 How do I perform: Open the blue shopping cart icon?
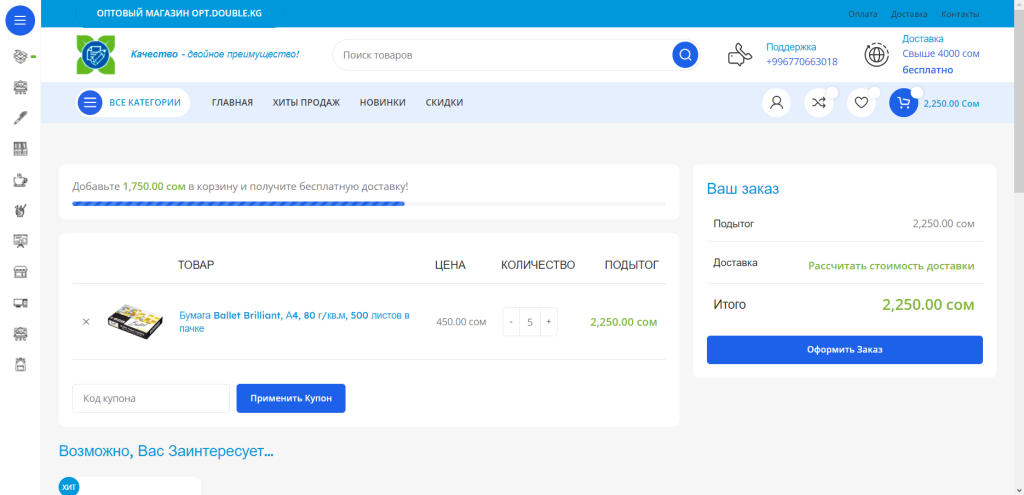[x=903, y=103]
